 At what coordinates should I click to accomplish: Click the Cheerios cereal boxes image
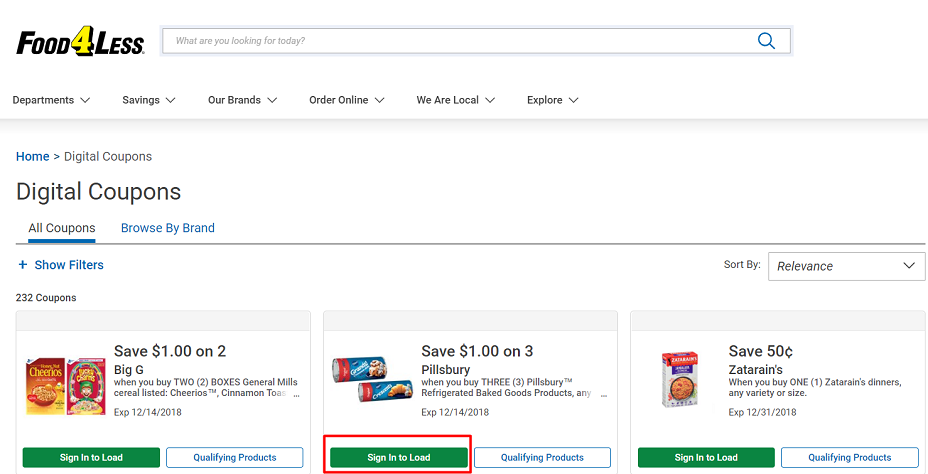click(65, 385)
